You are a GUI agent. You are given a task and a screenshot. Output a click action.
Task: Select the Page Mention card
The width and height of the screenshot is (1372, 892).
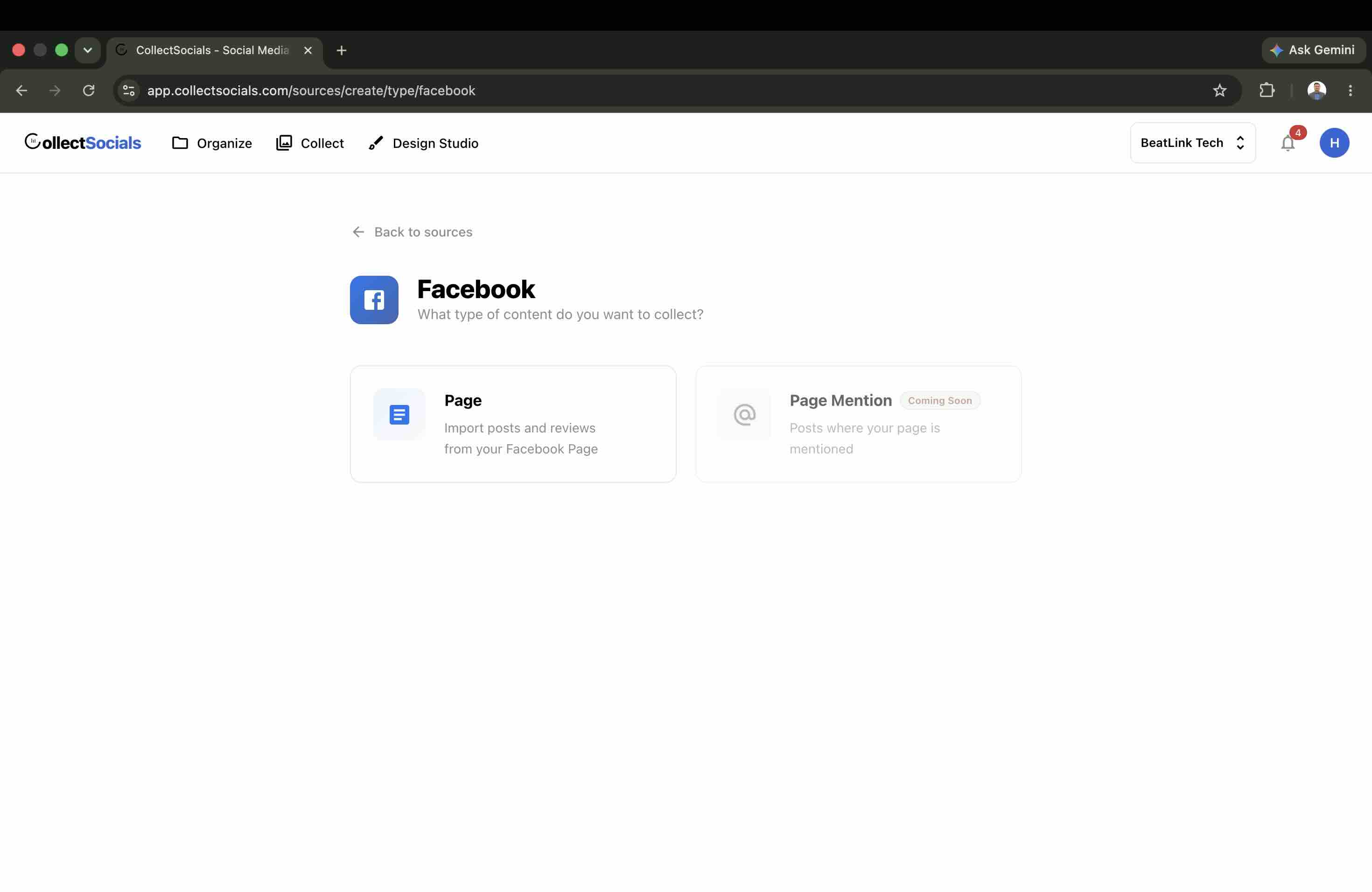coord(858,424)
